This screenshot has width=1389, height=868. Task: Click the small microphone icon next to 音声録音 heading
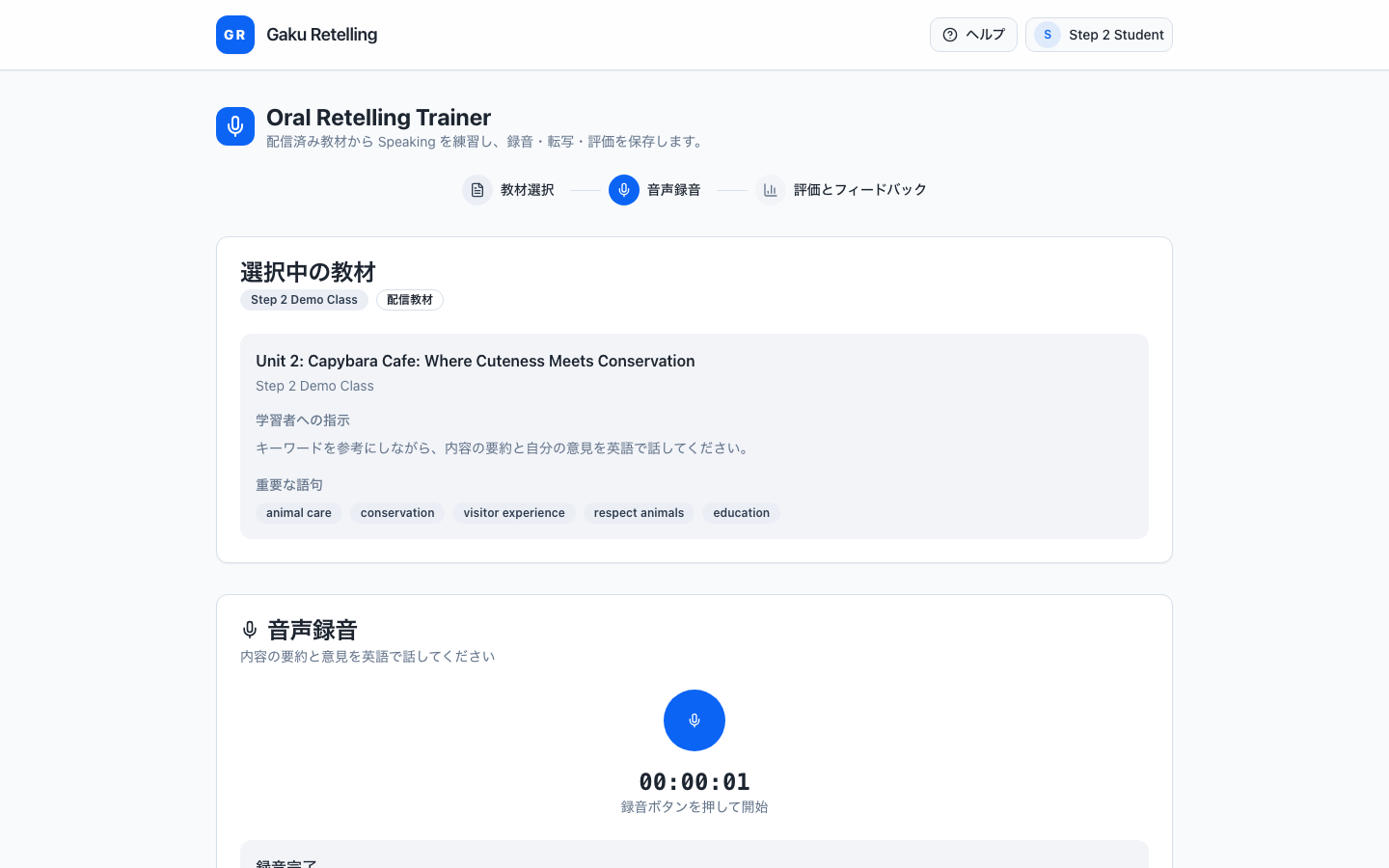pyautogui.click(x=250, y=630)
